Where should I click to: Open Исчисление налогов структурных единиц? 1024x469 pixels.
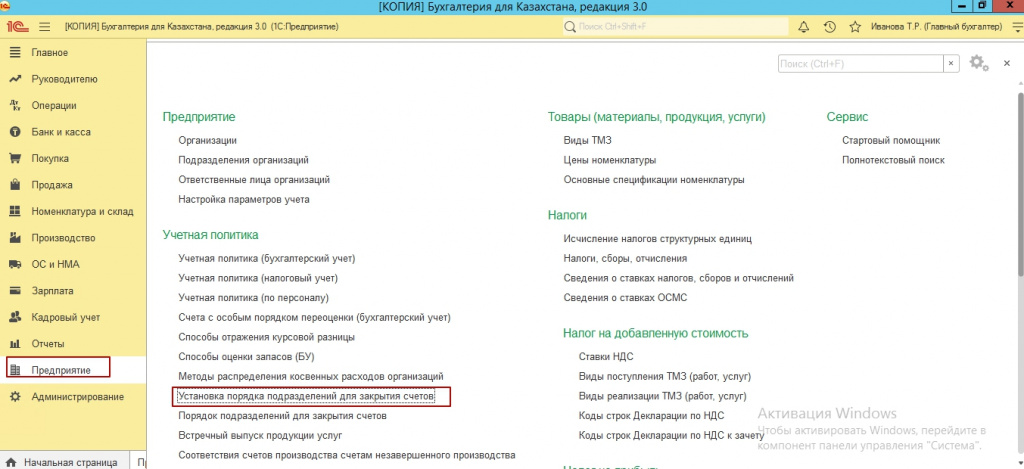click(x=658, y=238)
